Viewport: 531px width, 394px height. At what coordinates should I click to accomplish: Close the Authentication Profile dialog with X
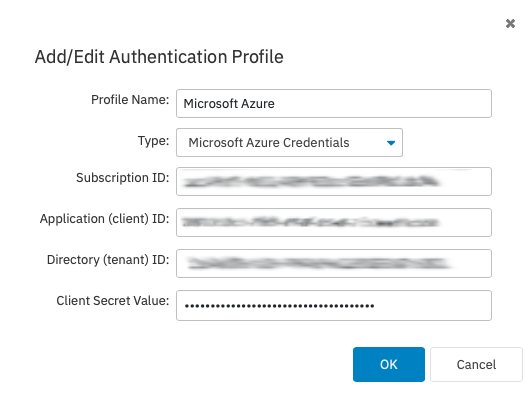tap(510, 24)
